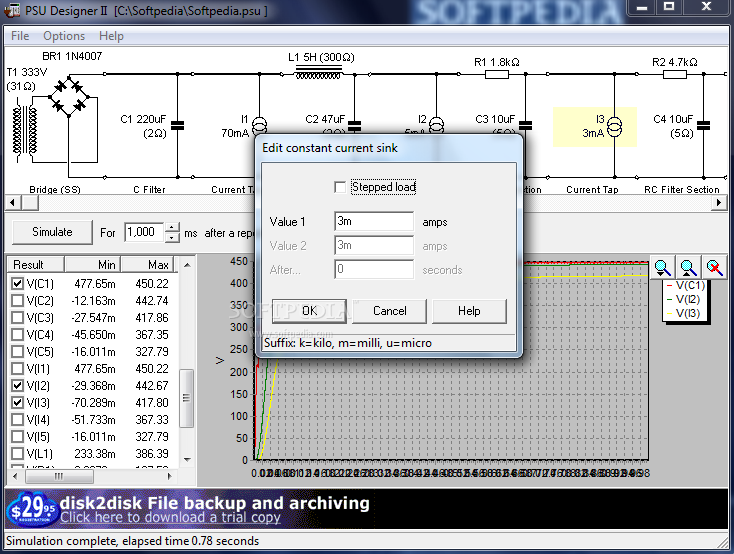Click V(C1) max value 450.22
734x554 pixels.
152,284
